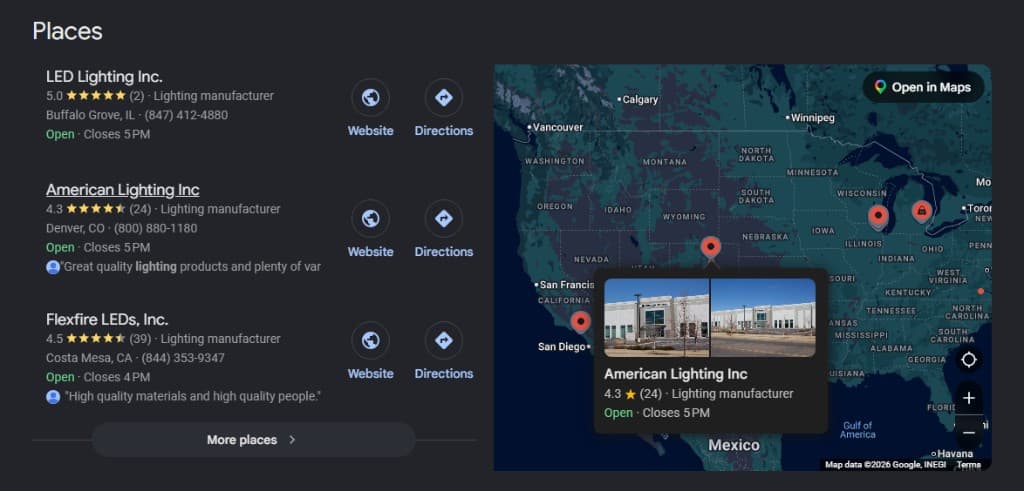Click the 5.0 rating of LED Lighting Inc.
Screen dimensions: 1024x491
[x=54, y=95]
